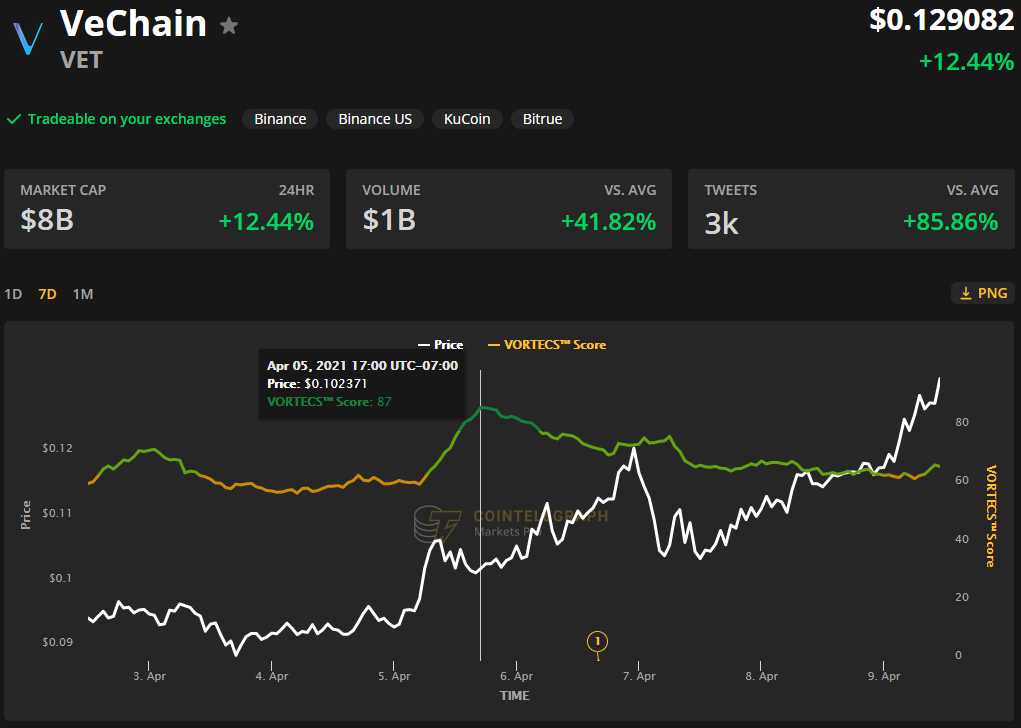Open the Binance US exchange tag
Screen dimensions: 1021x728
(x=375, y=119)
